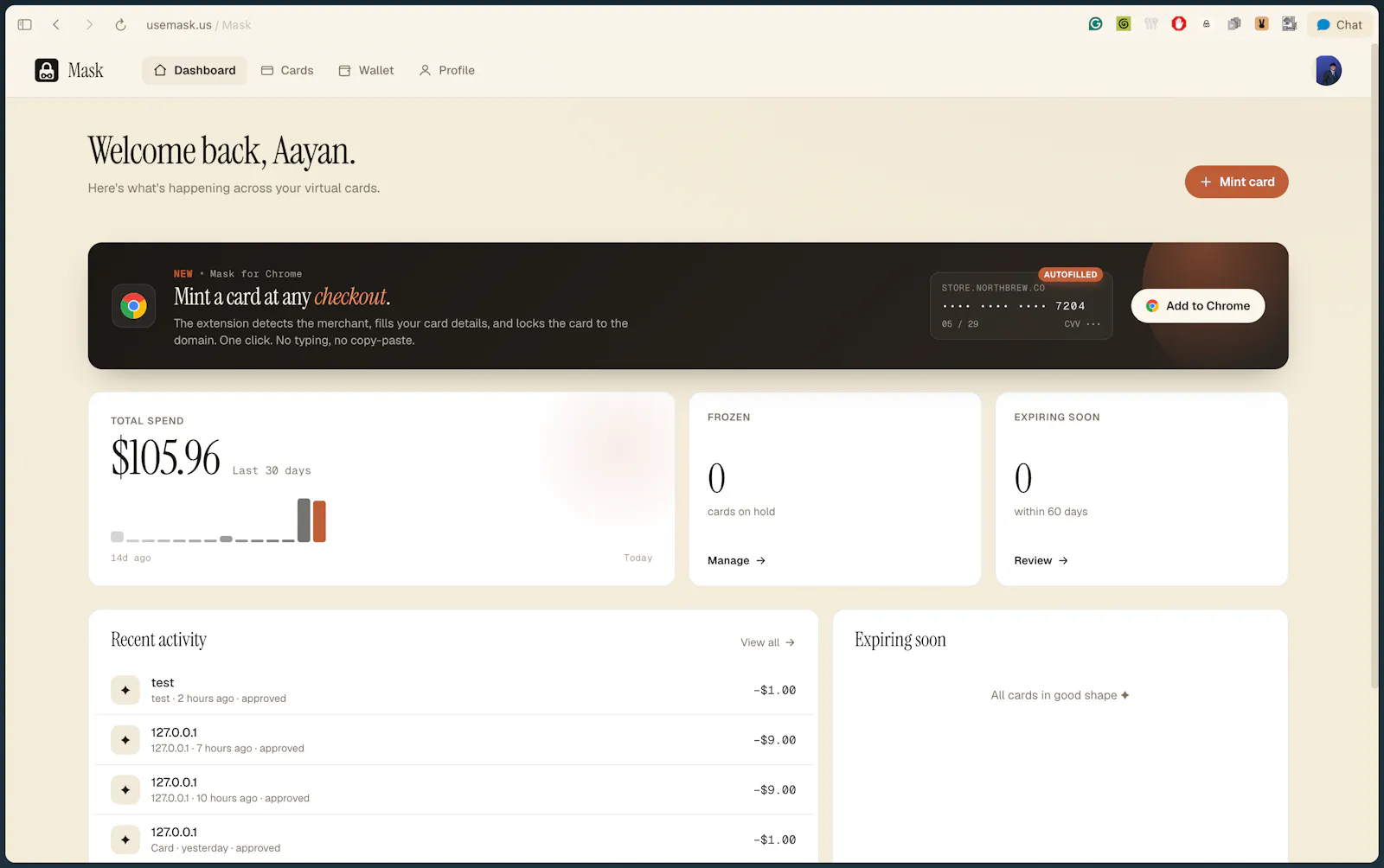
Task: Go back with the browser back arrow
Action: pyautogui.click(x=56, y=25)
